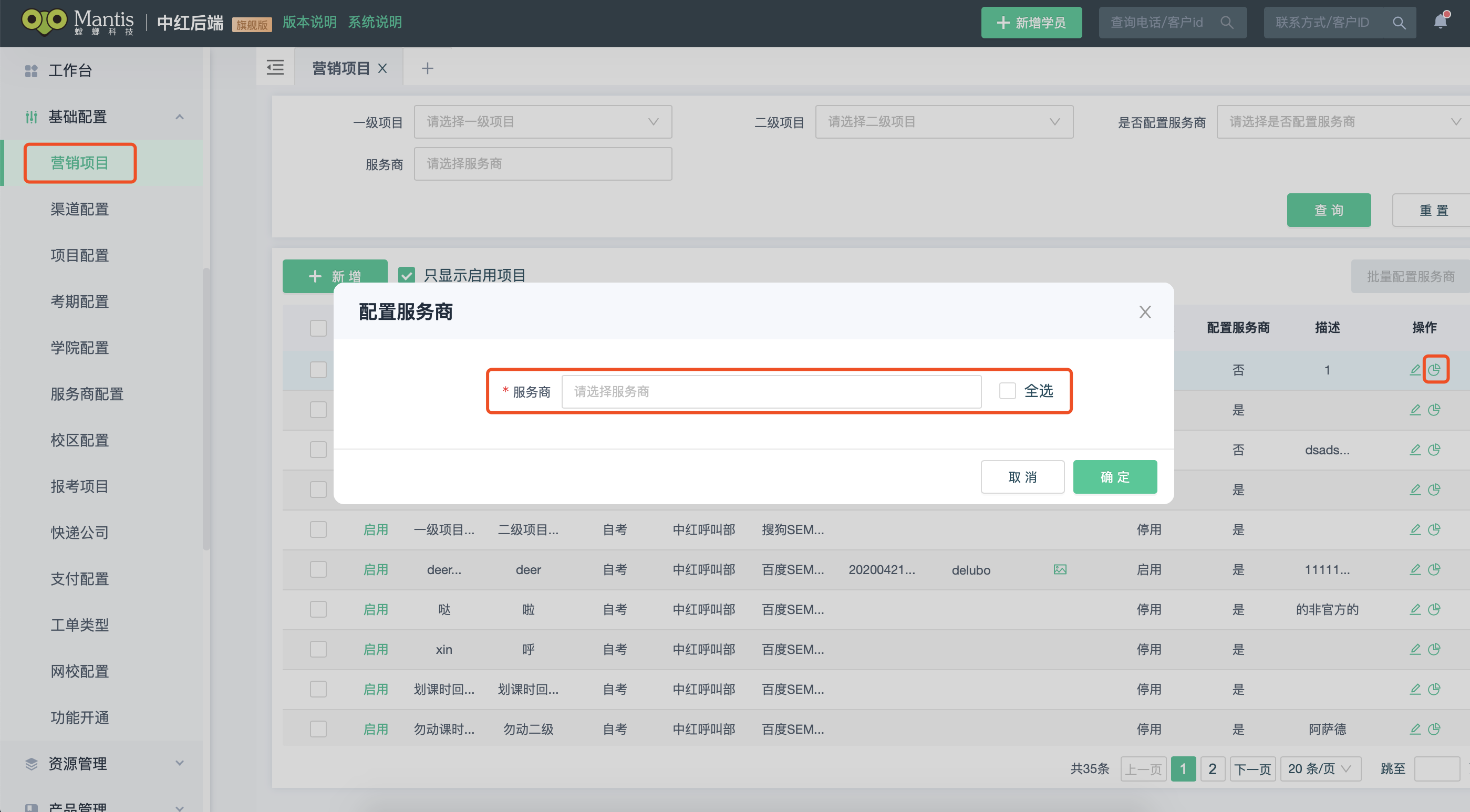Image resolution: width=1470 pixels, height=812 pixels.
Task: Click the sidebar collapse menu icon
Action: (x=275, y=68)
